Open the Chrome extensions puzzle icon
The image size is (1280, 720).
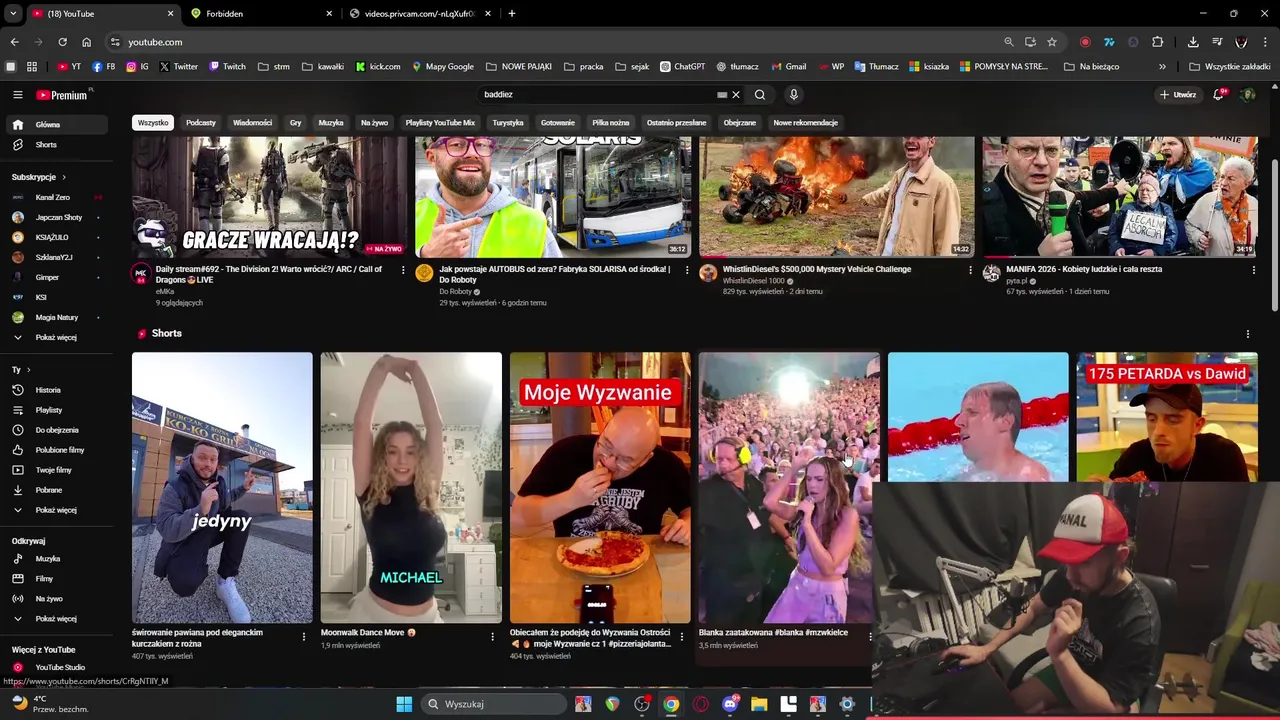coord(1158,42)
